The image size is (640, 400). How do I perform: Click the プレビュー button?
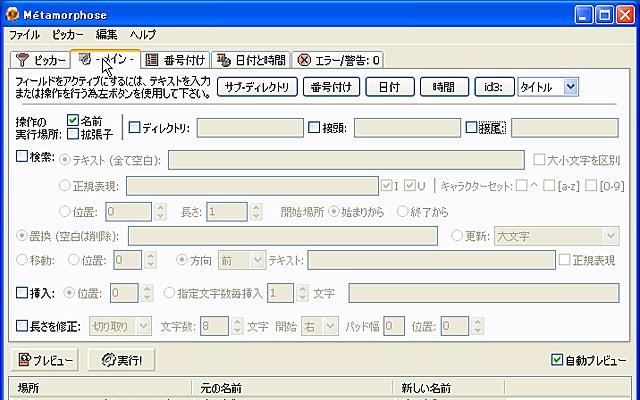(44, 360)
